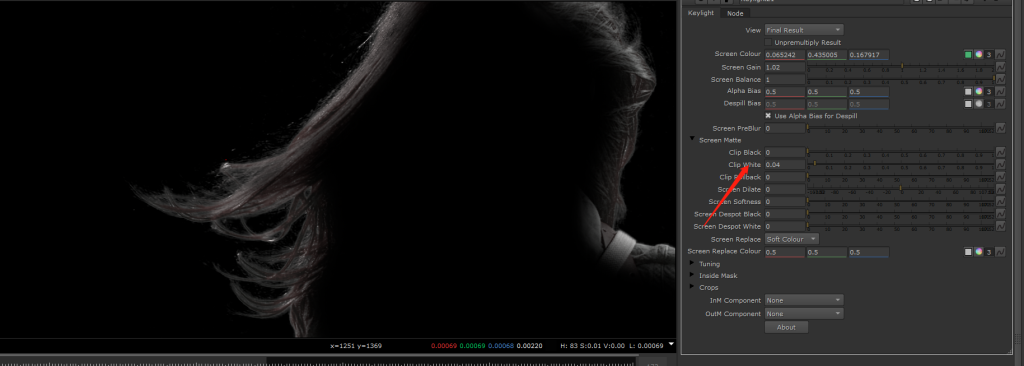Open animation menu for Screen Despot White
The width and height of the screenshot is (1024, 366).
pos(1000,226)
